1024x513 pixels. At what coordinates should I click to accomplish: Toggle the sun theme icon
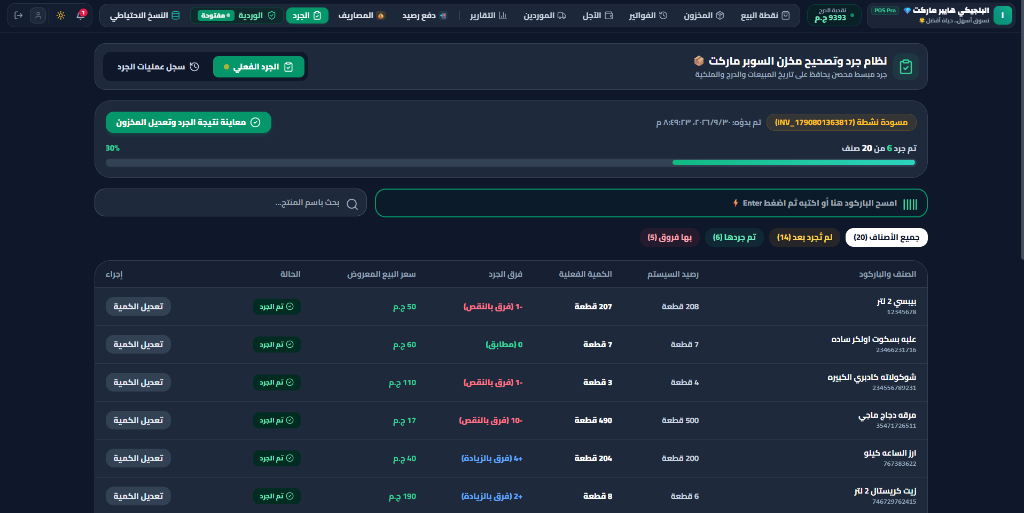(61, 15)
